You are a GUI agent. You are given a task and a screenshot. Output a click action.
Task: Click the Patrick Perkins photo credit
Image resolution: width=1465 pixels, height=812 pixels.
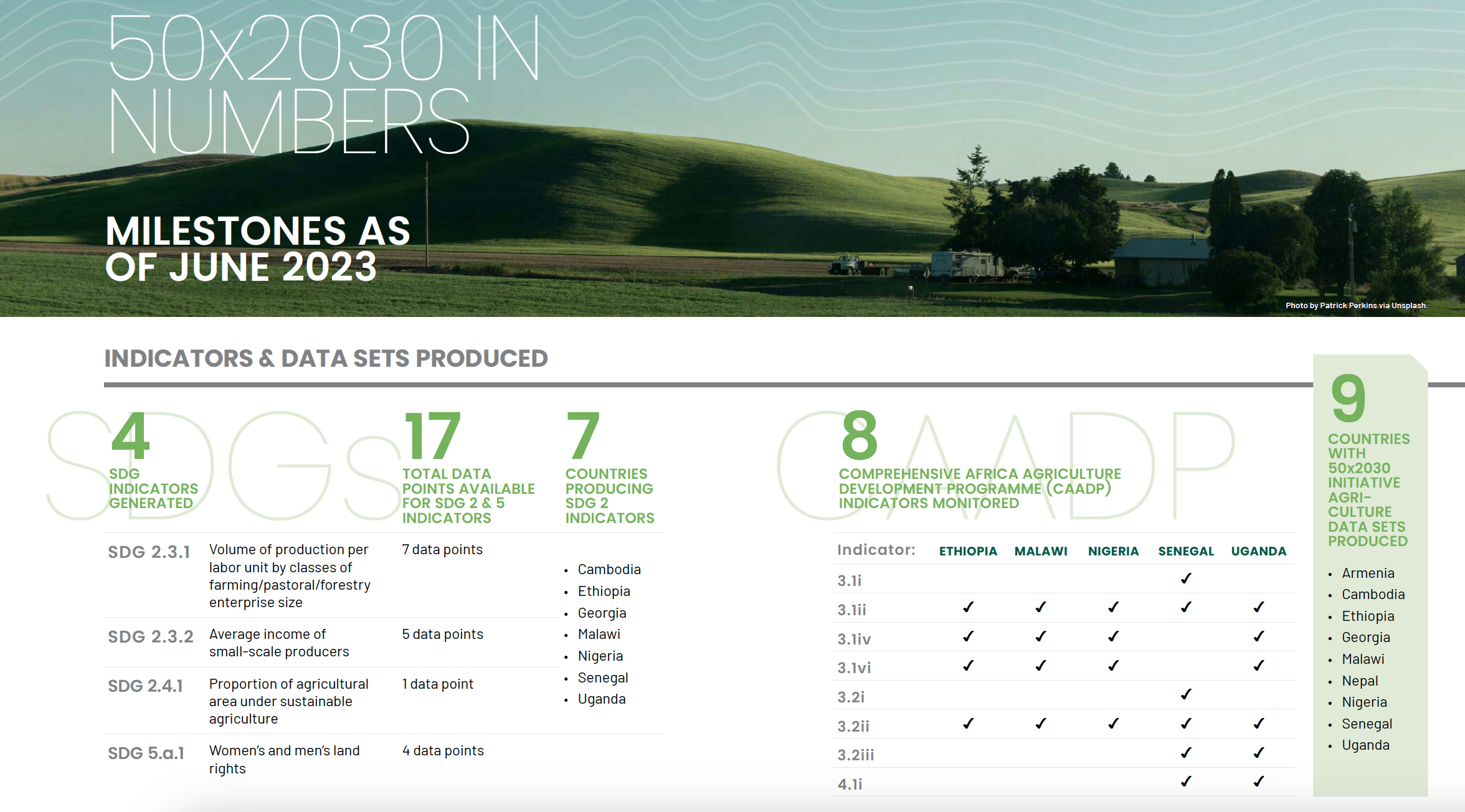tap(1356, 305)
